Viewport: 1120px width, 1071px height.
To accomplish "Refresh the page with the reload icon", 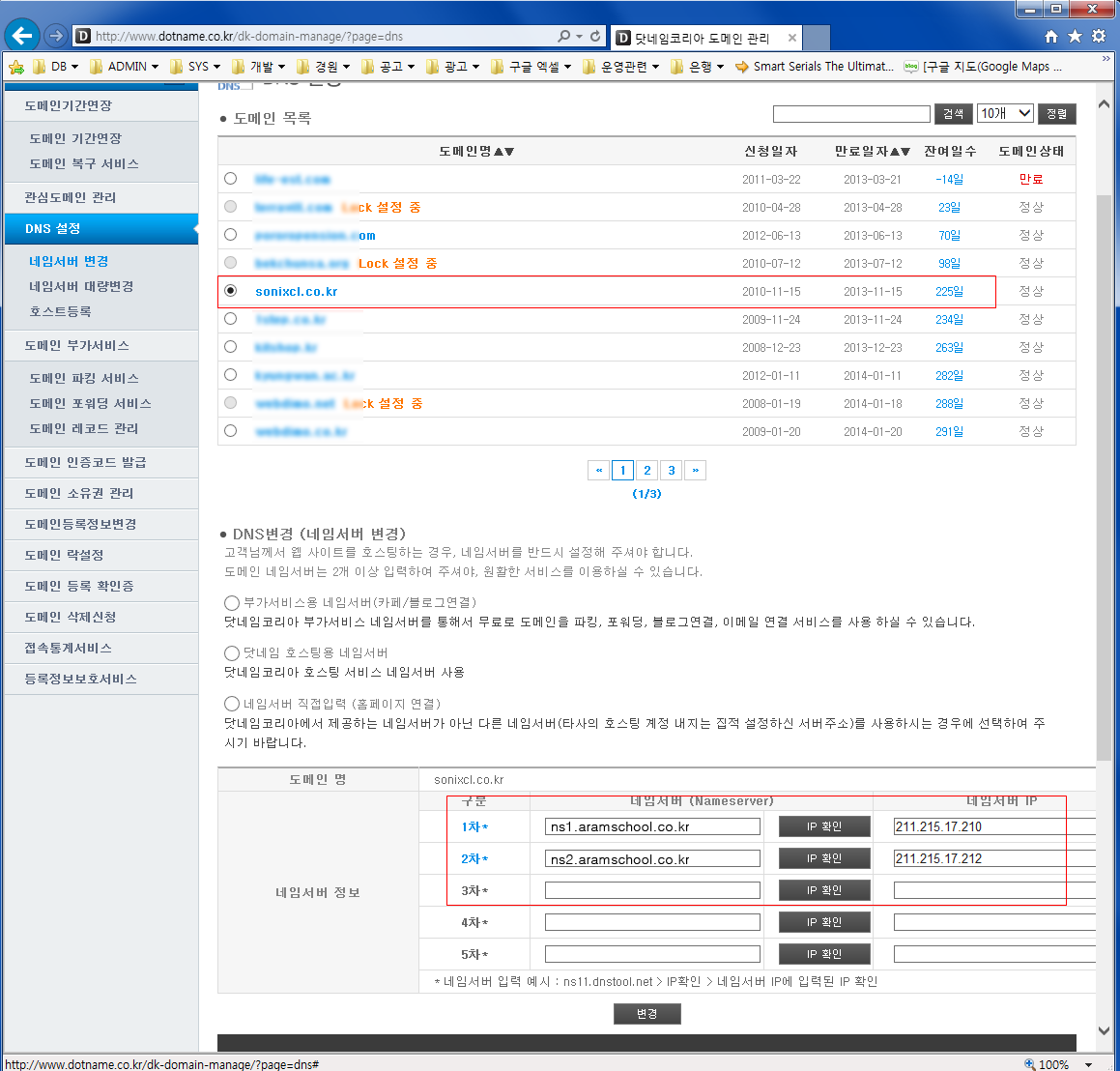I will click(x=595, y=36).
